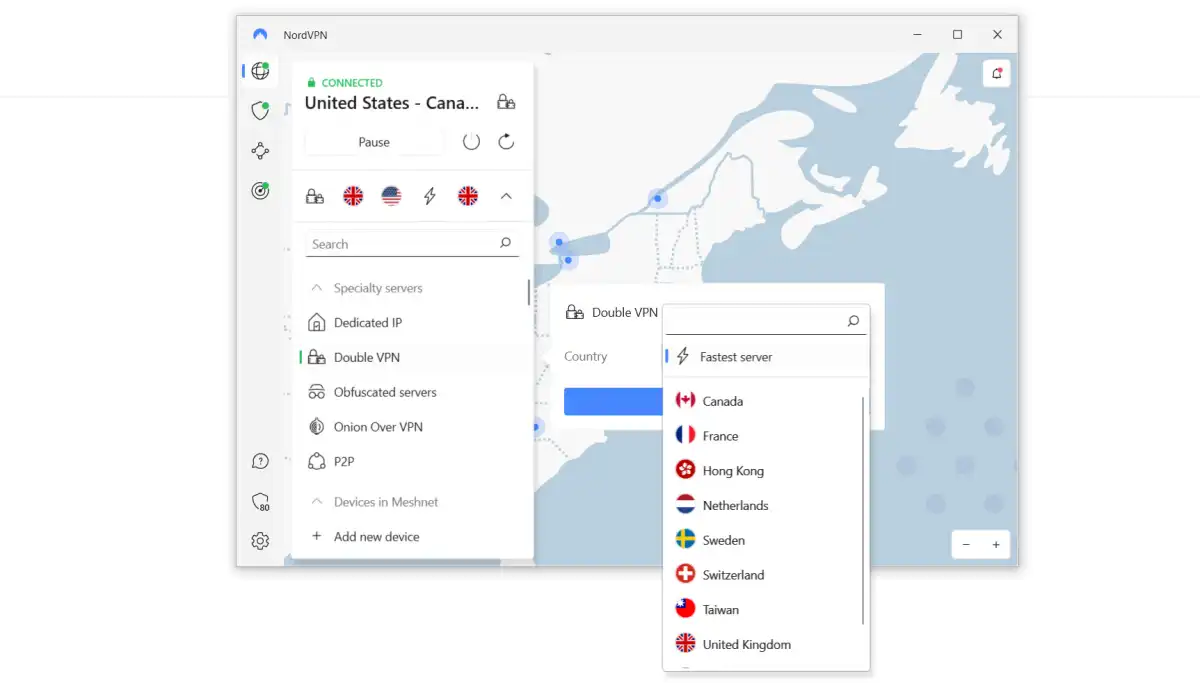Click the reconnect refresh icon
This screenshot has height=683, width=1200.
[506, 142]
